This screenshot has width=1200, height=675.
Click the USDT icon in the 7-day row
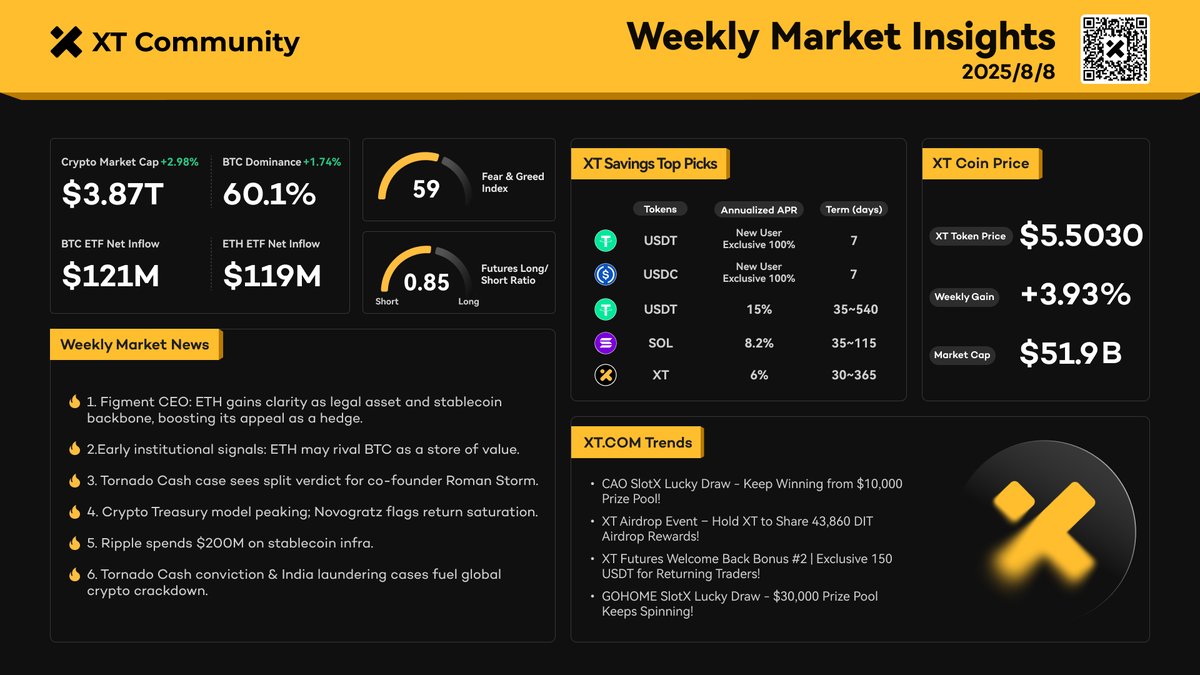tap(605, 241)
